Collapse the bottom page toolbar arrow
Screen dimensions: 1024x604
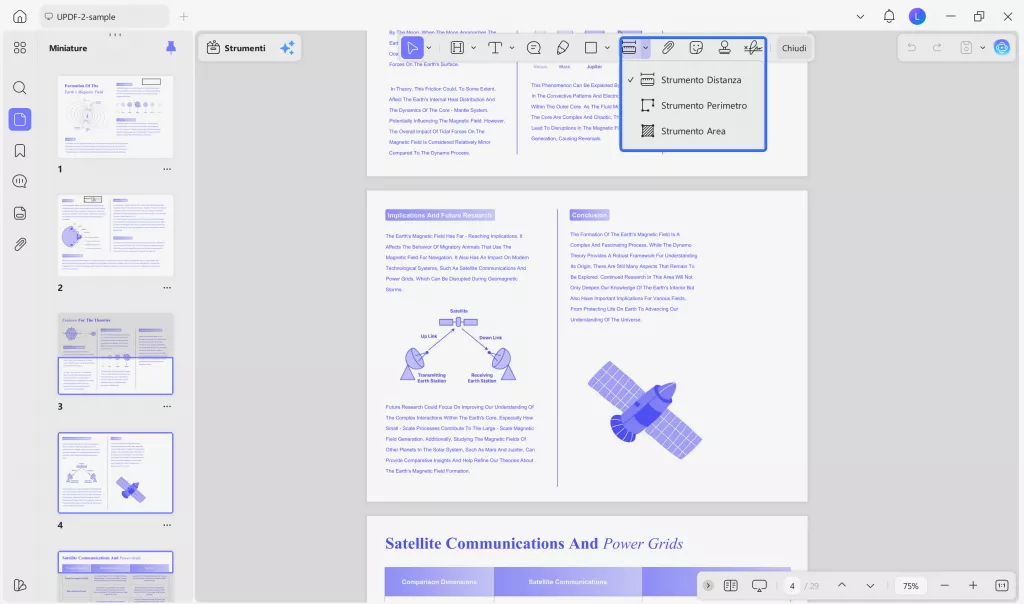(x=708, y=586)
